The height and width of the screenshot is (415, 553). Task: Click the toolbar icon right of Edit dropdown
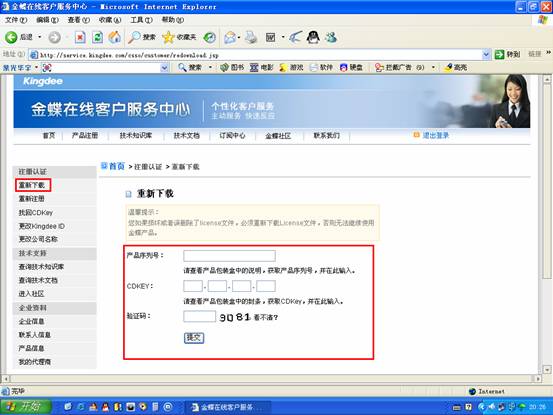pyautogui.click(x=296, y=37)
